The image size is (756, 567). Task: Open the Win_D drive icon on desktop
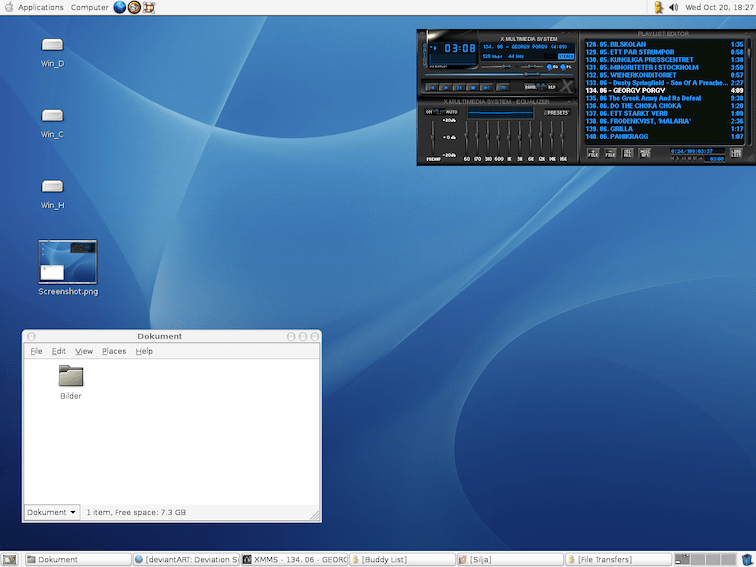[52, 45]
